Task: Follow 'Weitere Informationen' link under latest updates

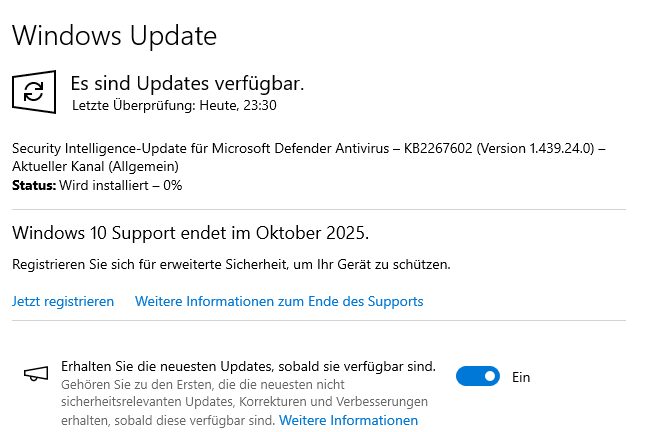Action: [x=348, y=421]
